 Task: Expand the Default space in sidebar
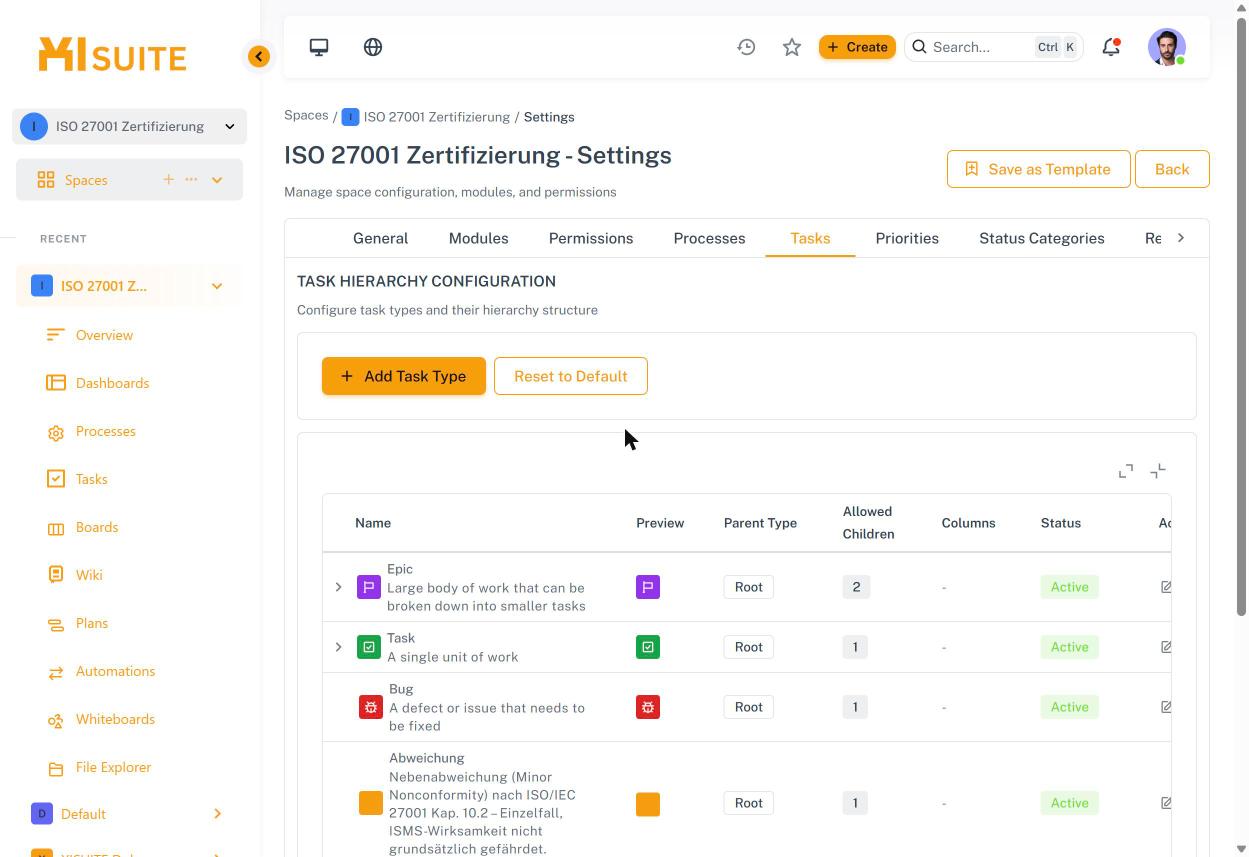[x=217, y=814]
